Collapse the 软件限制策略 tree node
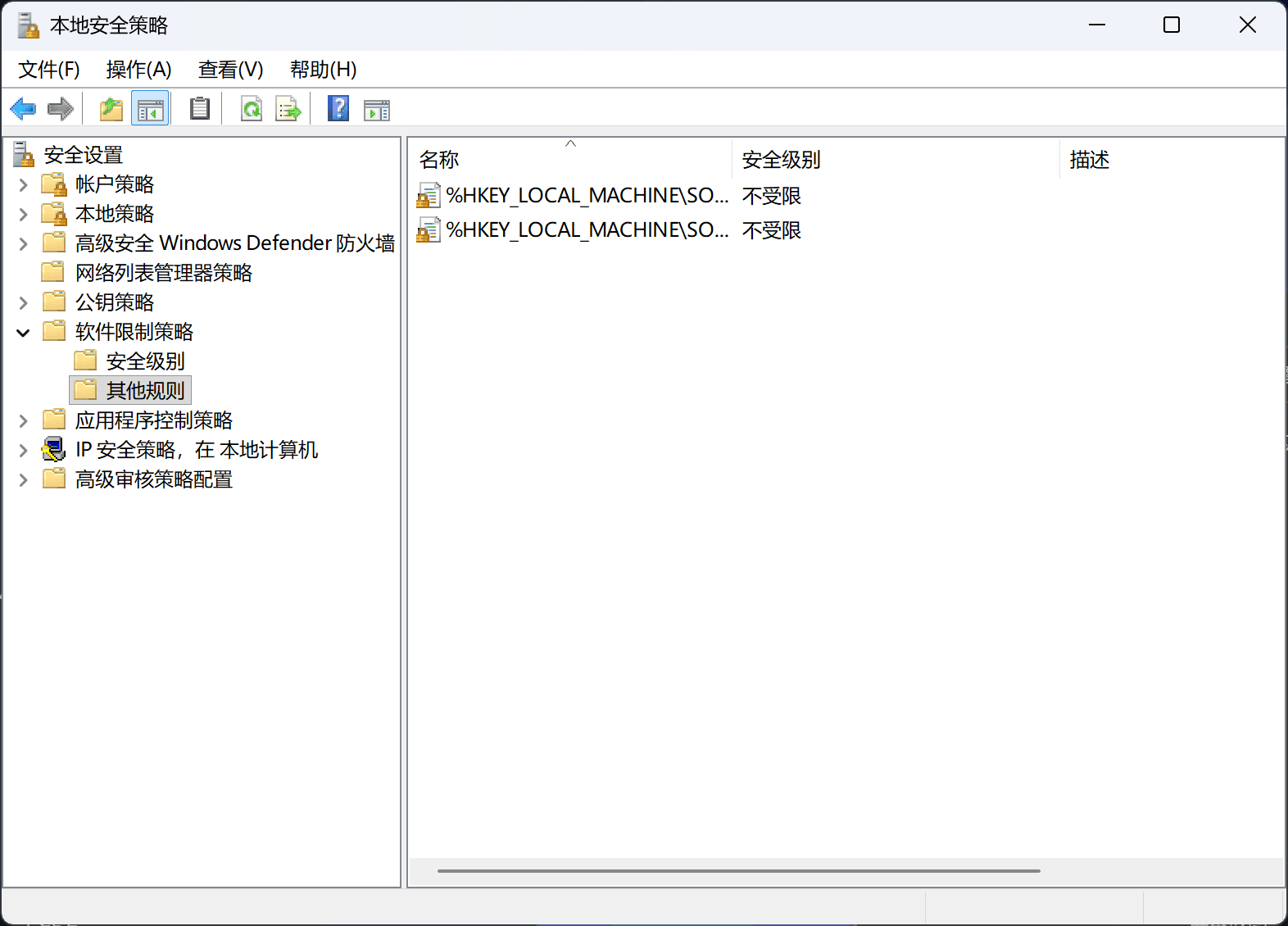 [23, 333]
